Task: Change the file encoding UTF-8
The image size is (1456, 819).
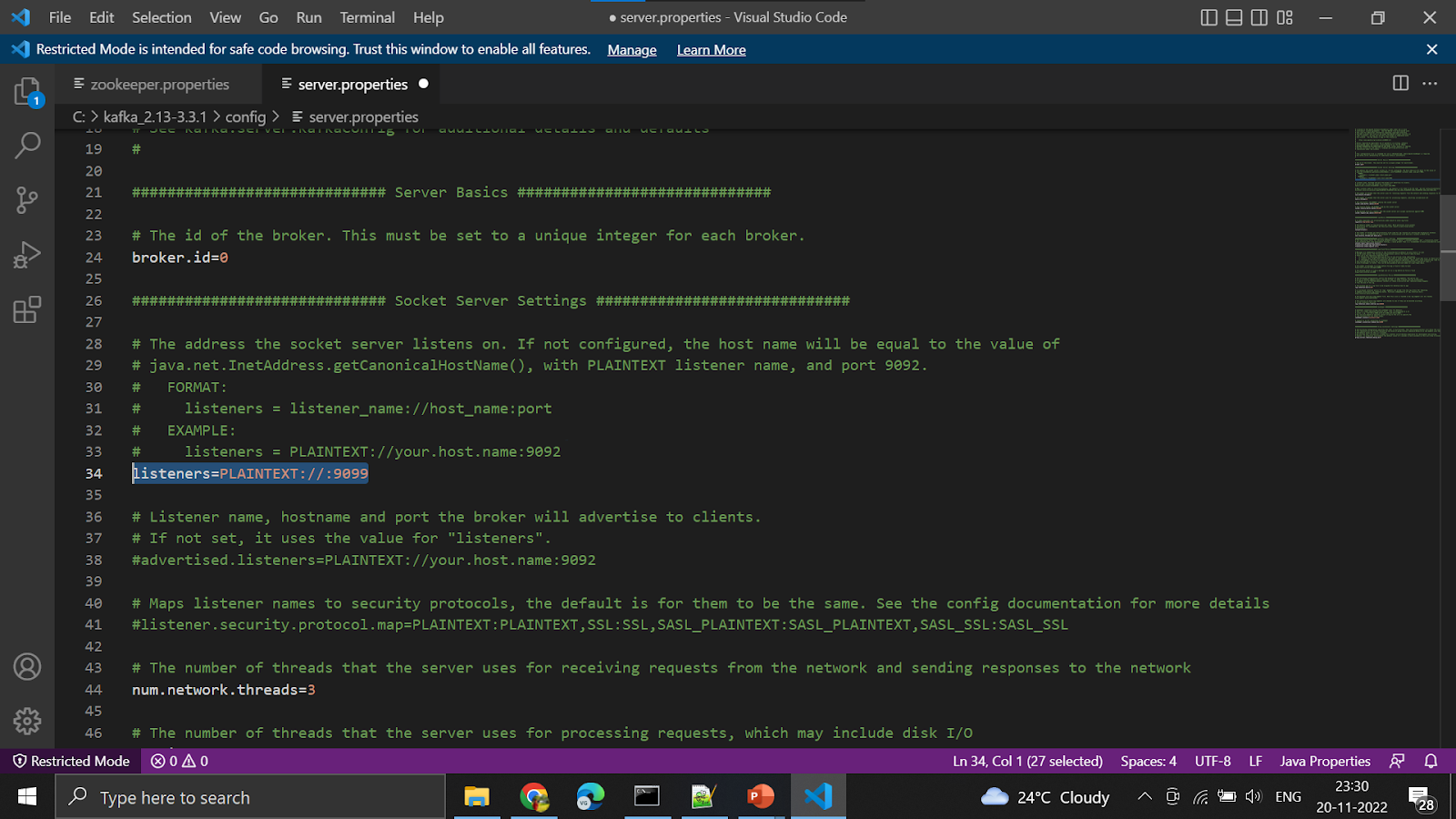Action: [x=1213, y=761]
